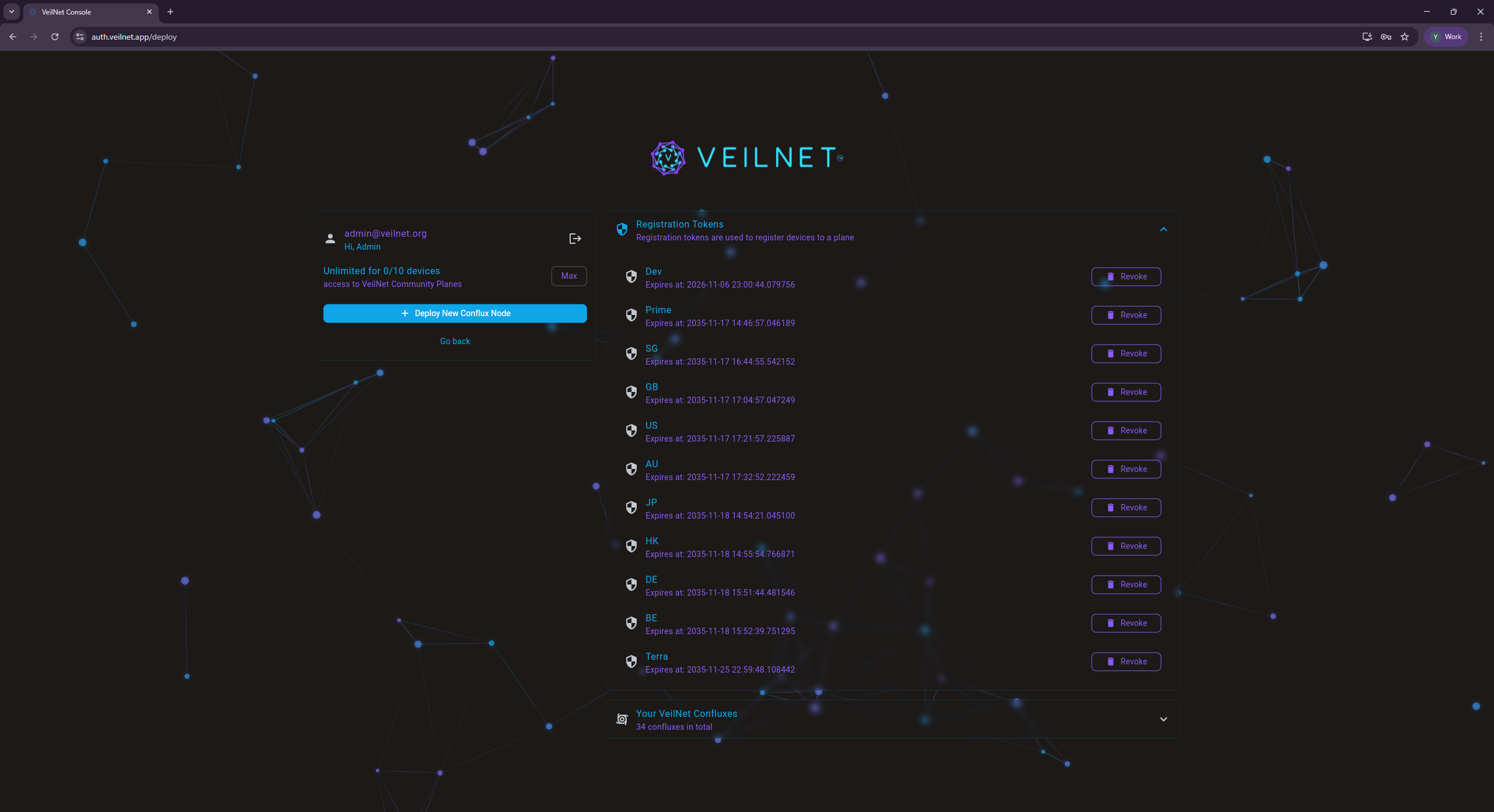Collapse the Registration Tokens section
This screenshot has width=1494, height=812.
tap(1163, 229)
